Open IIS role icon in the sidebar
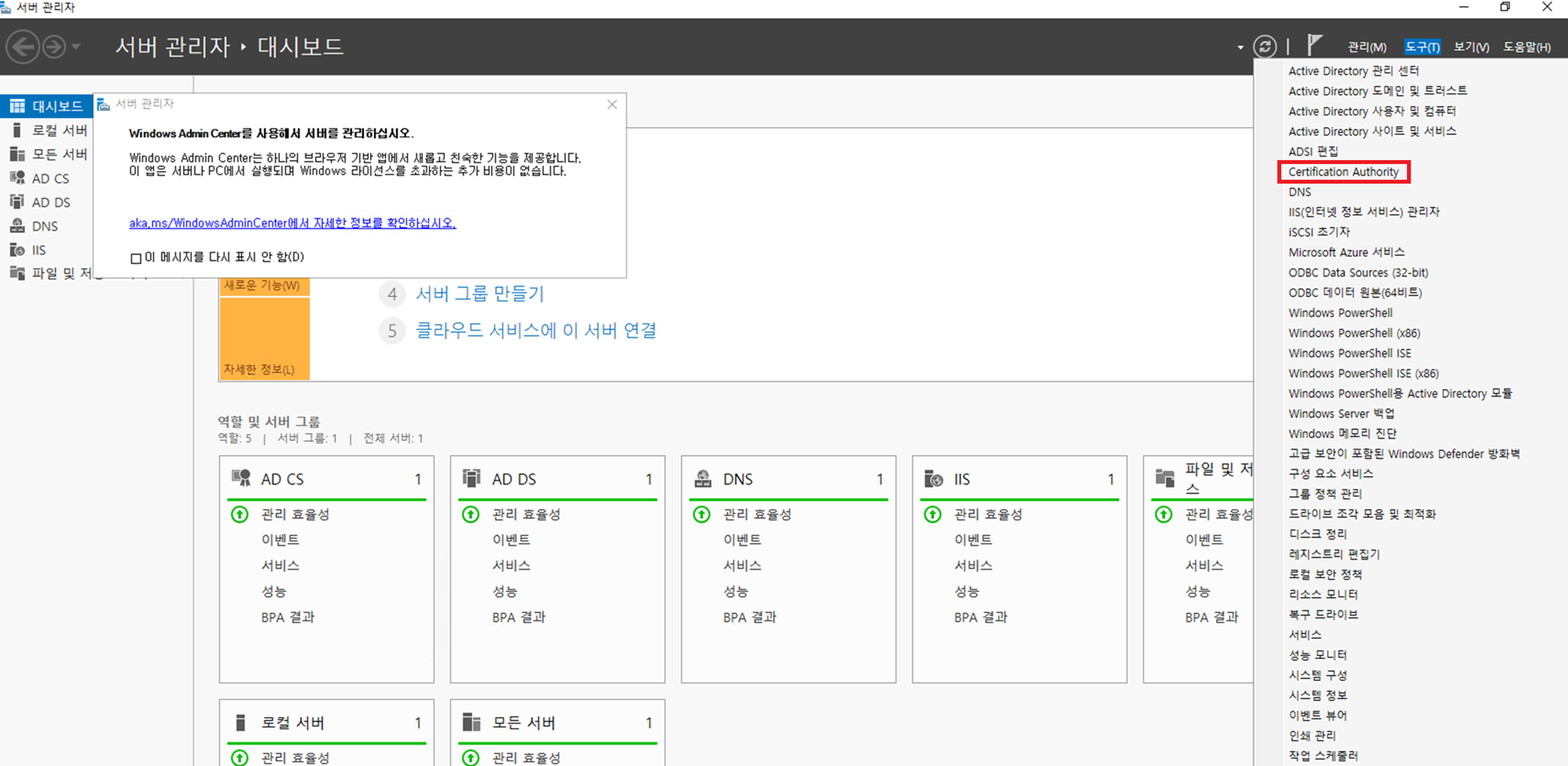 17,250
